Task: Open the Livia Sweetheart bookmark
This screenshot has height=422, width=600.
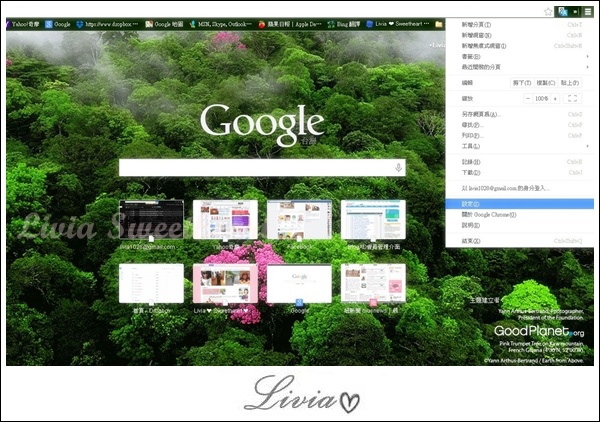Action: pos(398,24)
